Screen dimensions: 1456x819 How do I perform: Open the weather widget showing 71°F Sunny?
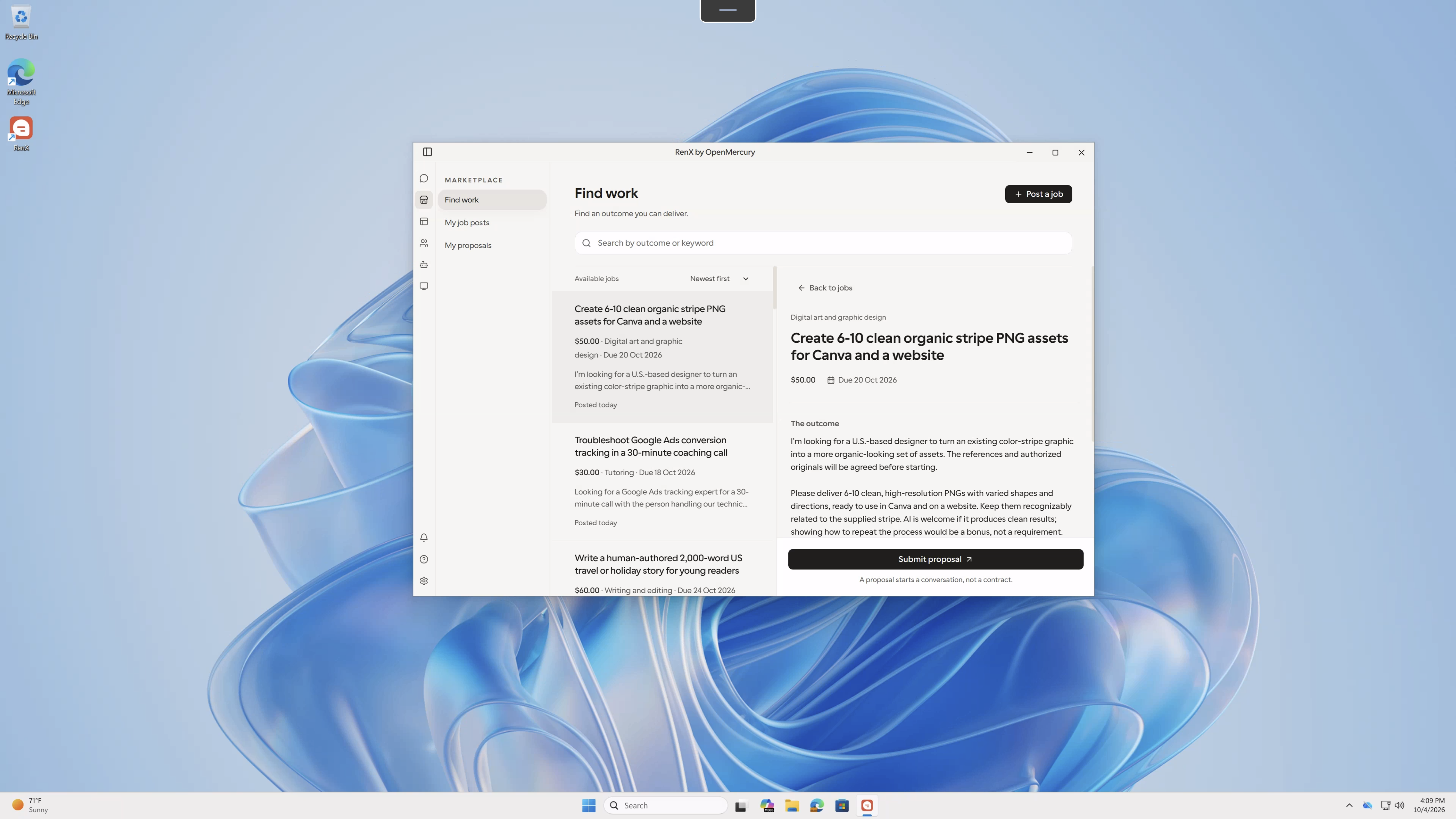tap(30, 805)
